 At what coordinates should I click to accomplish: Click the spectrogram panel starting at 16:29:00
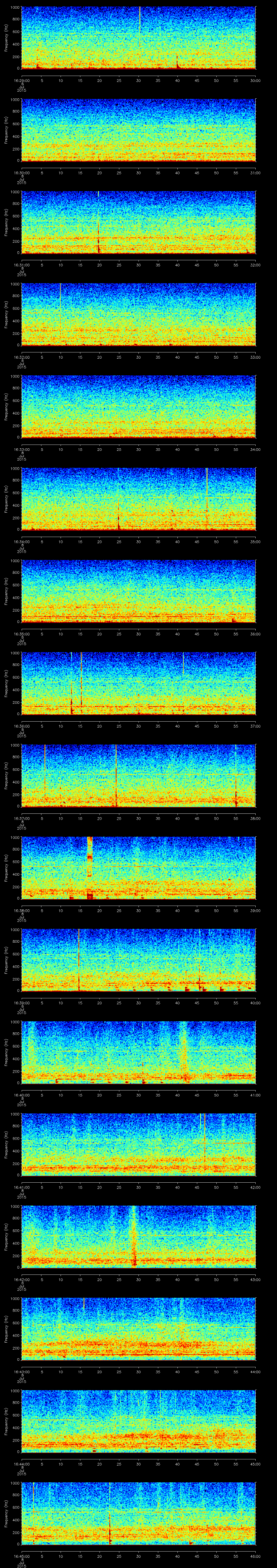coord(138,38)
